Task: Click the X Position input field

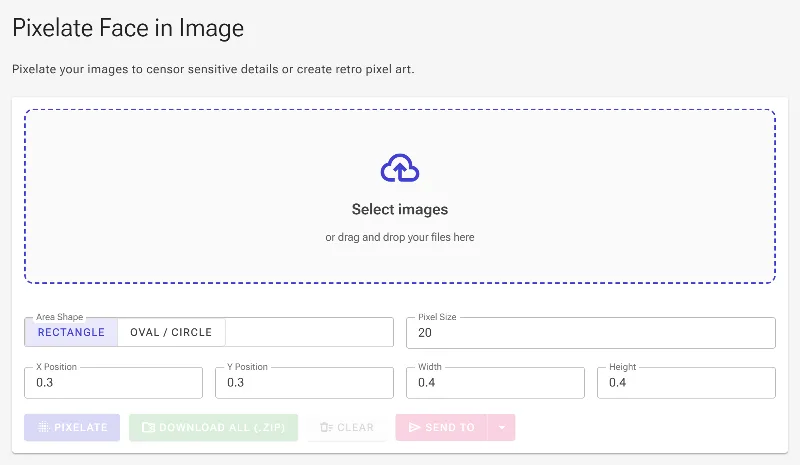Action: click(x=113, y=383)
